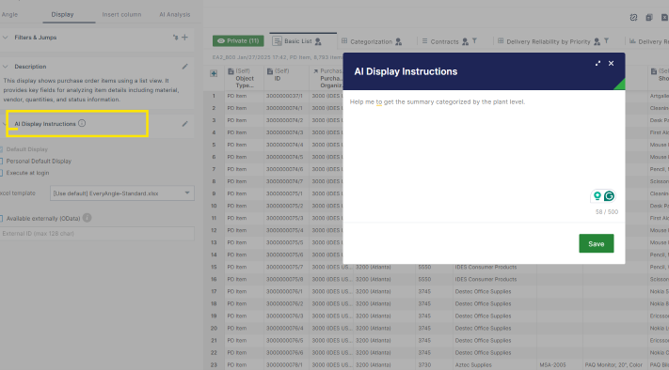Viewport: 669px width, 370px height.
Task: Click the link icon in top toolbar
Action: [x=634, y=17]
